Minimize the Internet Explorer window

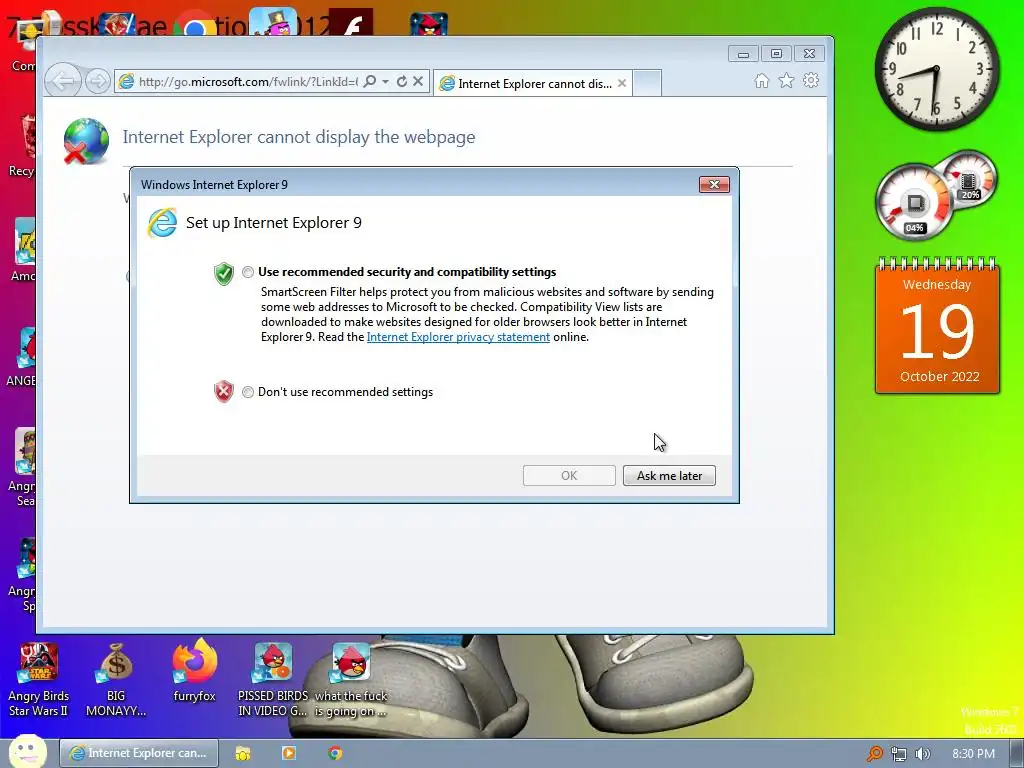pyautogui.click(x=743, y=54)
